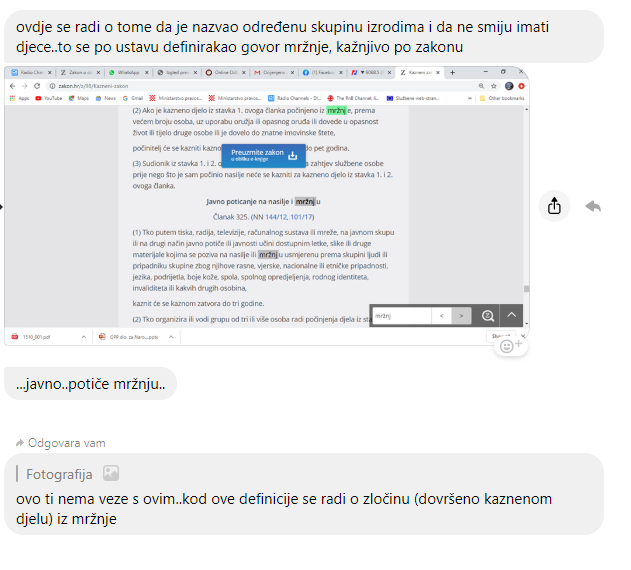In the embedded screenshot, click the 144/12 link
Image resolution: width=631 pixels, height=570 pixels.
pyautogui.click(x=276, y=217)
